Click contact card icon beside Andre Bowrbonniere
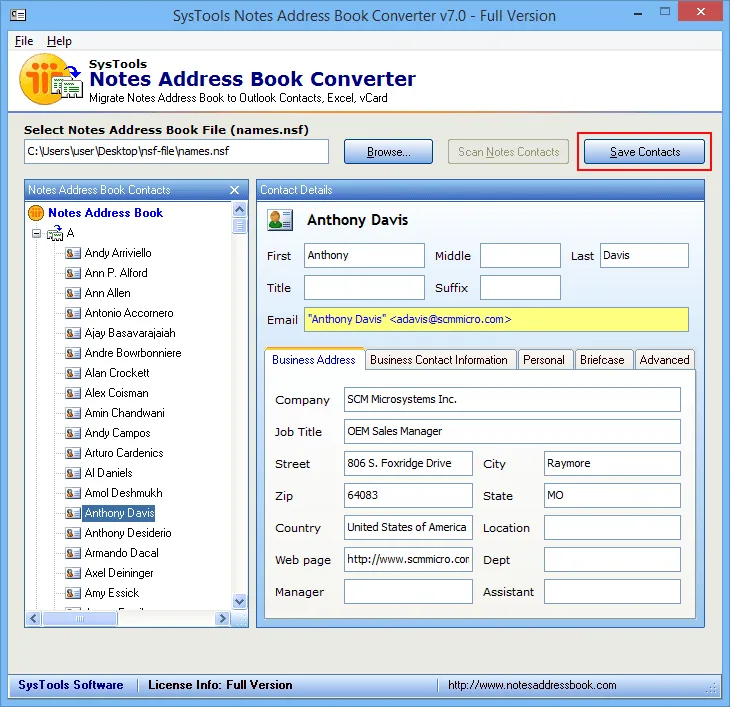 pos(73,353)
